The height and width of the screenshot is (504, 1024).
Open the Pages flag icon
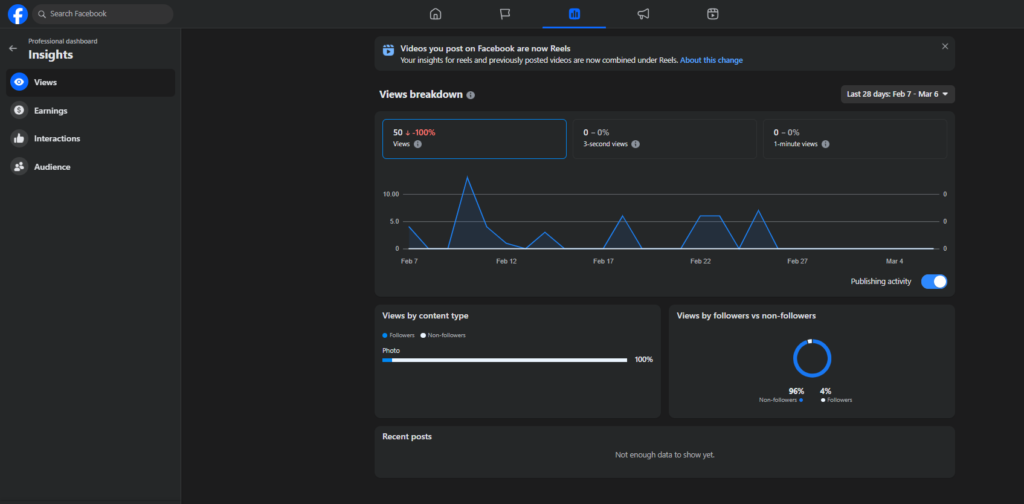[505, 14]
